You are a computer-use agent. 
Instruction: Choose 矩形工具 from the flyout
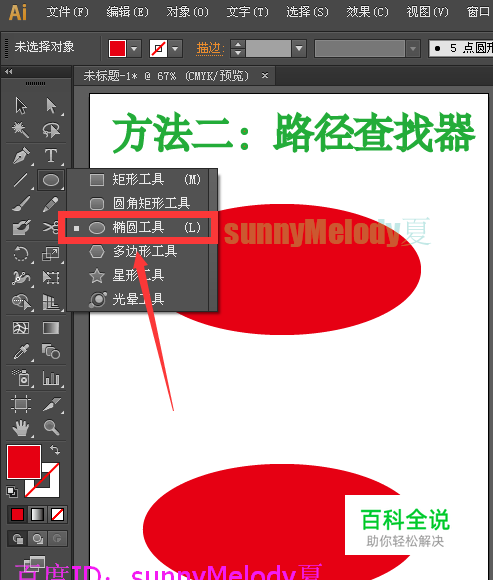pyautogui.click(x=138, y=180)
